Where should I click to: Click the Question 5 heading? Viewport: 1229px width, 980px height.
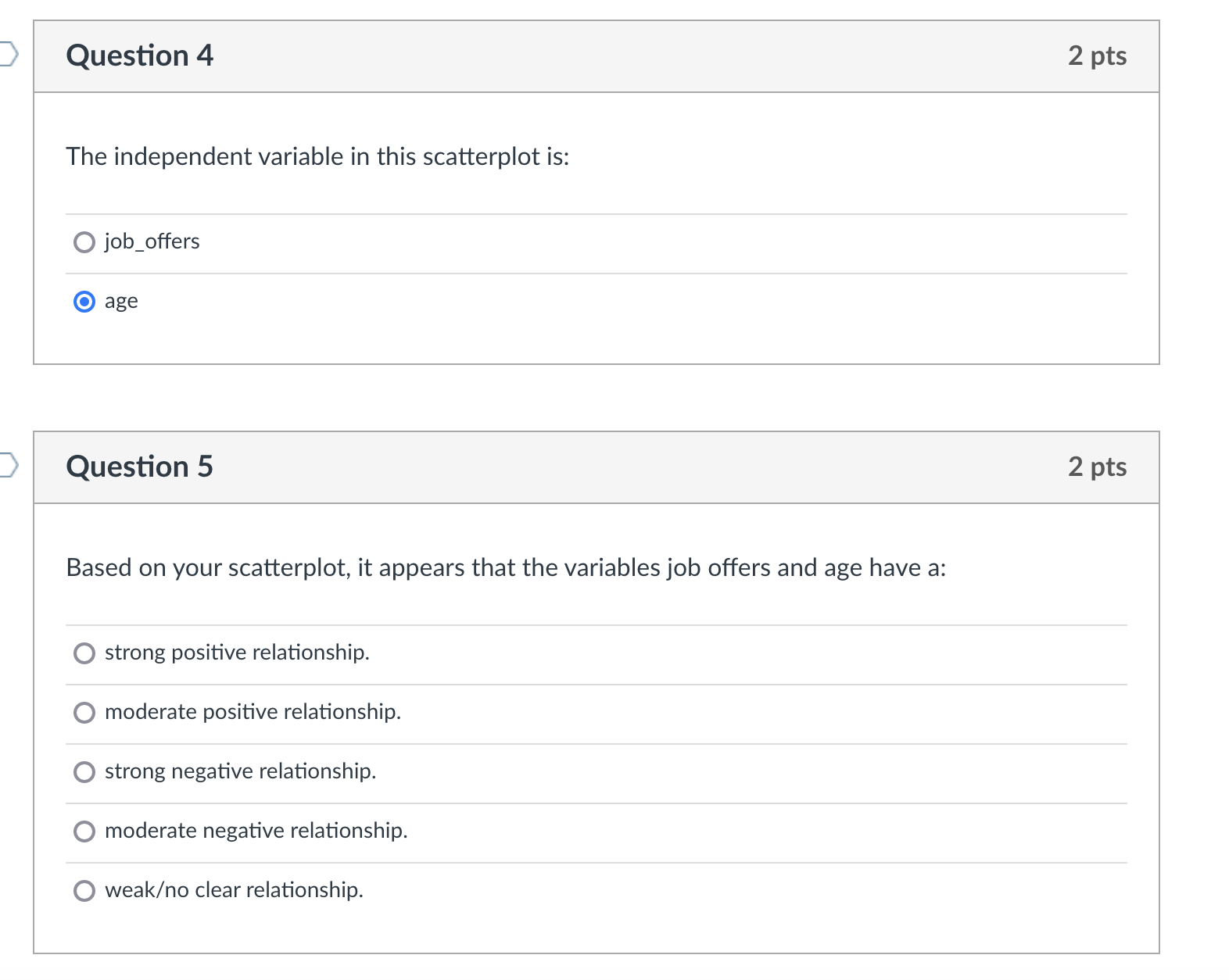140,467
